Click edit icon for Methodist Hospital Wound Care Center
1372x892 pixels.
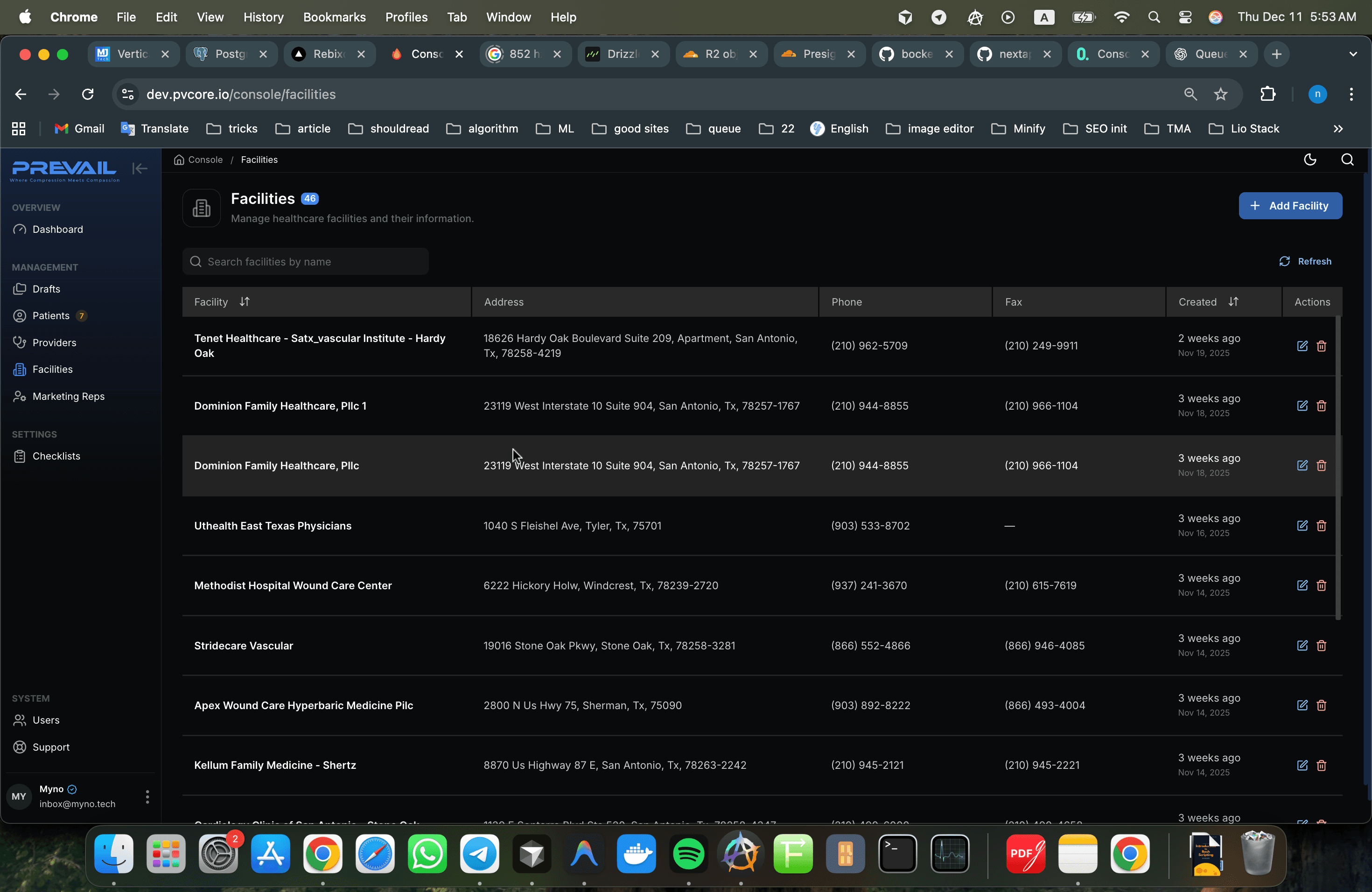[x=1302, y=585]
